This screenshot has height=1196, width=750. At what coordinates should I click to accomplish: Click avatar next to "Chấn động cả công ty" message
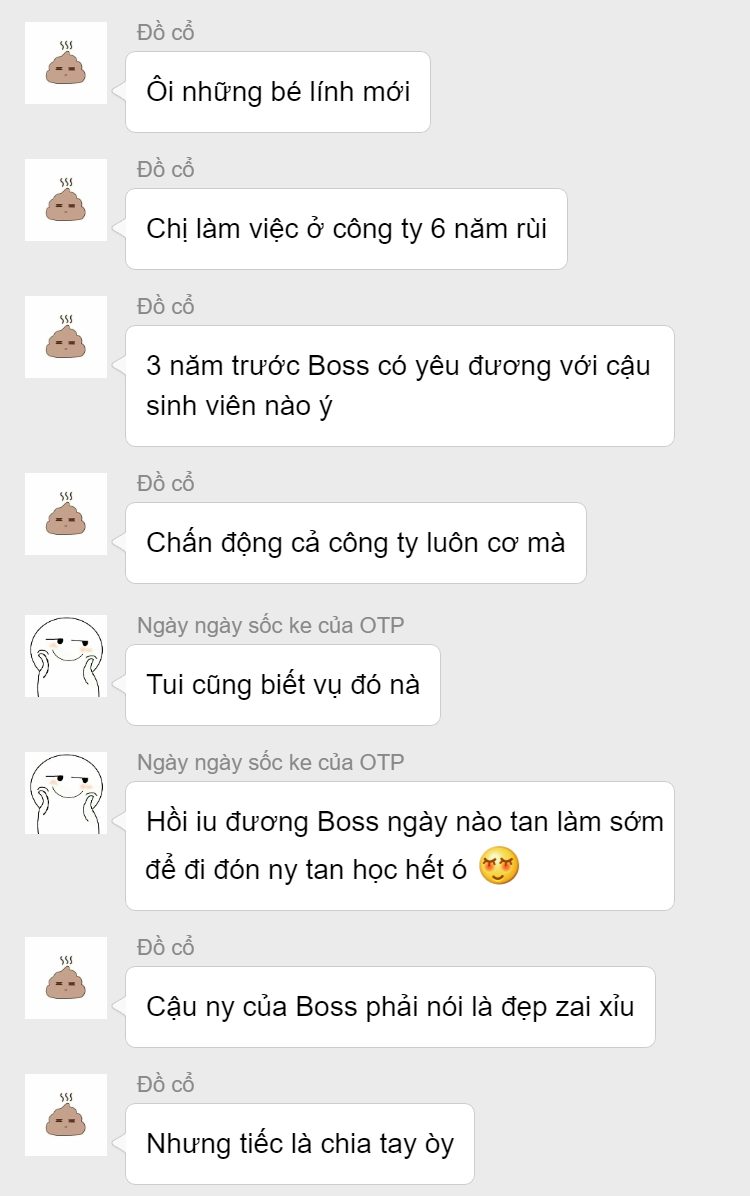click(x=66, y=514)
